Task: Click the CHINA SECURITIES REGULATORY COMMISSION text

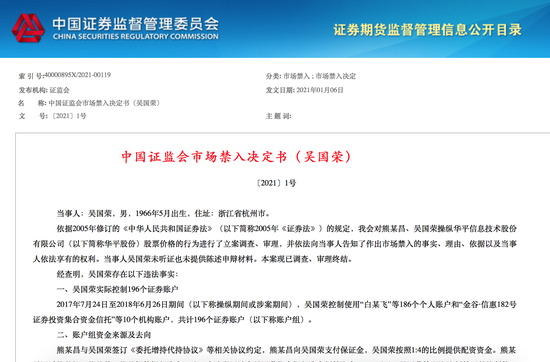Action: coord(136,36)
